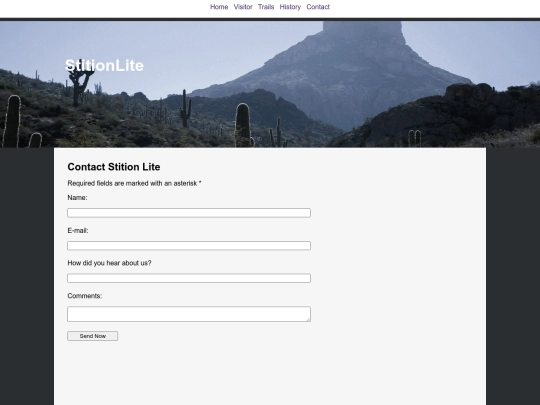Click the 'Required fields are marked' note

click(134, 183)
